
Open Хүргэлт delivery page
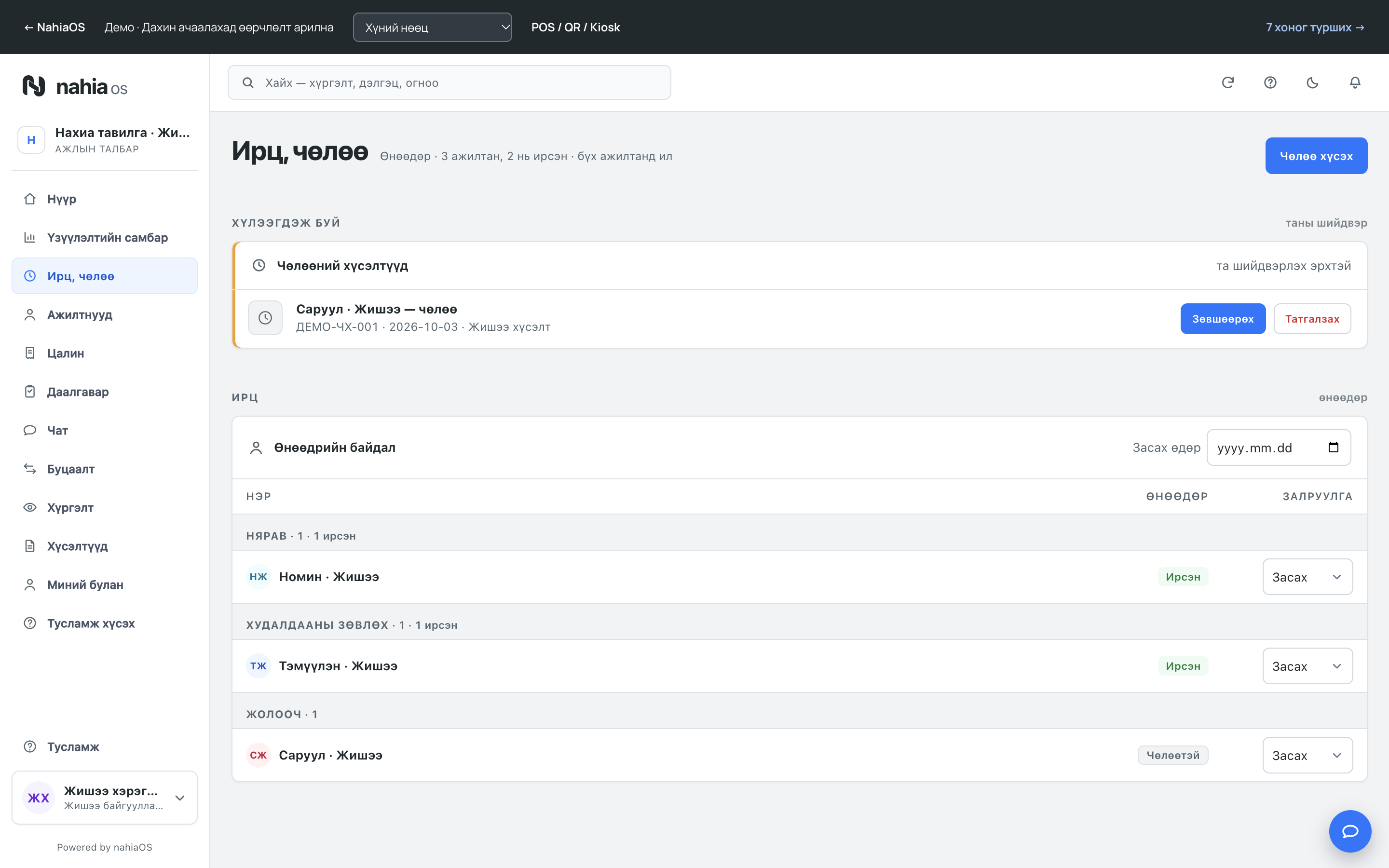pos(105,507)
